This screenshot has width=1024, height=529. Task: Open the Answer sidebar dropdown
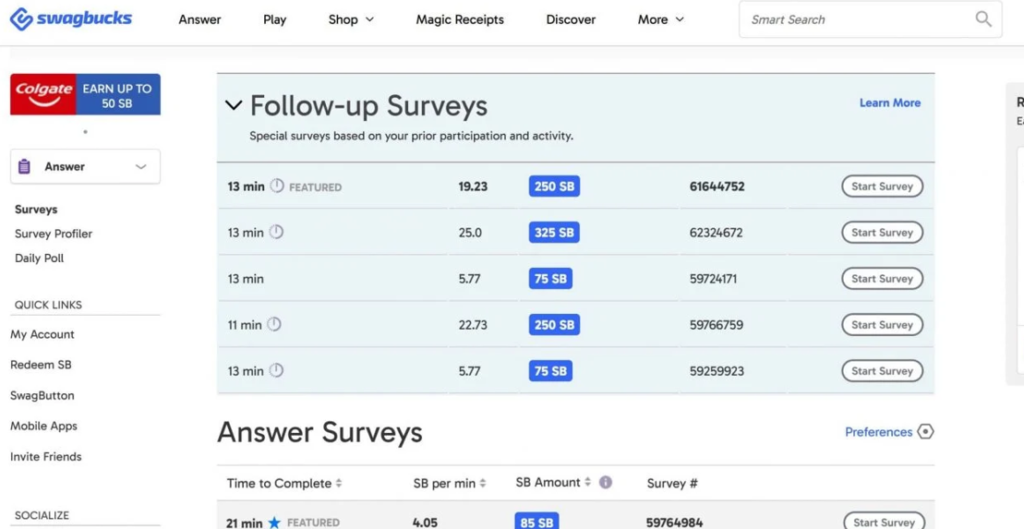pos(141,167)
